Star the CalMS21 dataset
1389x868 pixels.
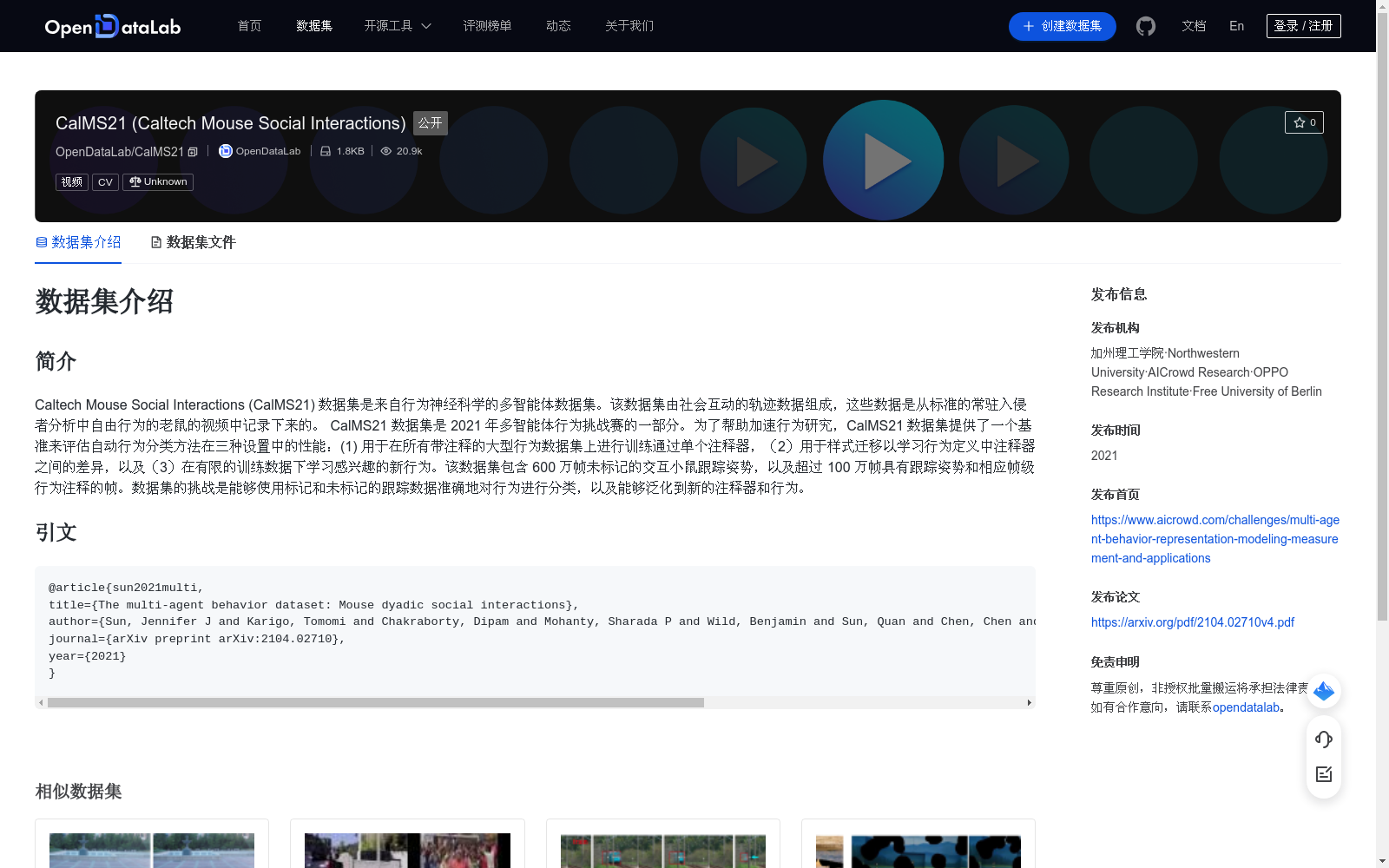pos(1304,122)
